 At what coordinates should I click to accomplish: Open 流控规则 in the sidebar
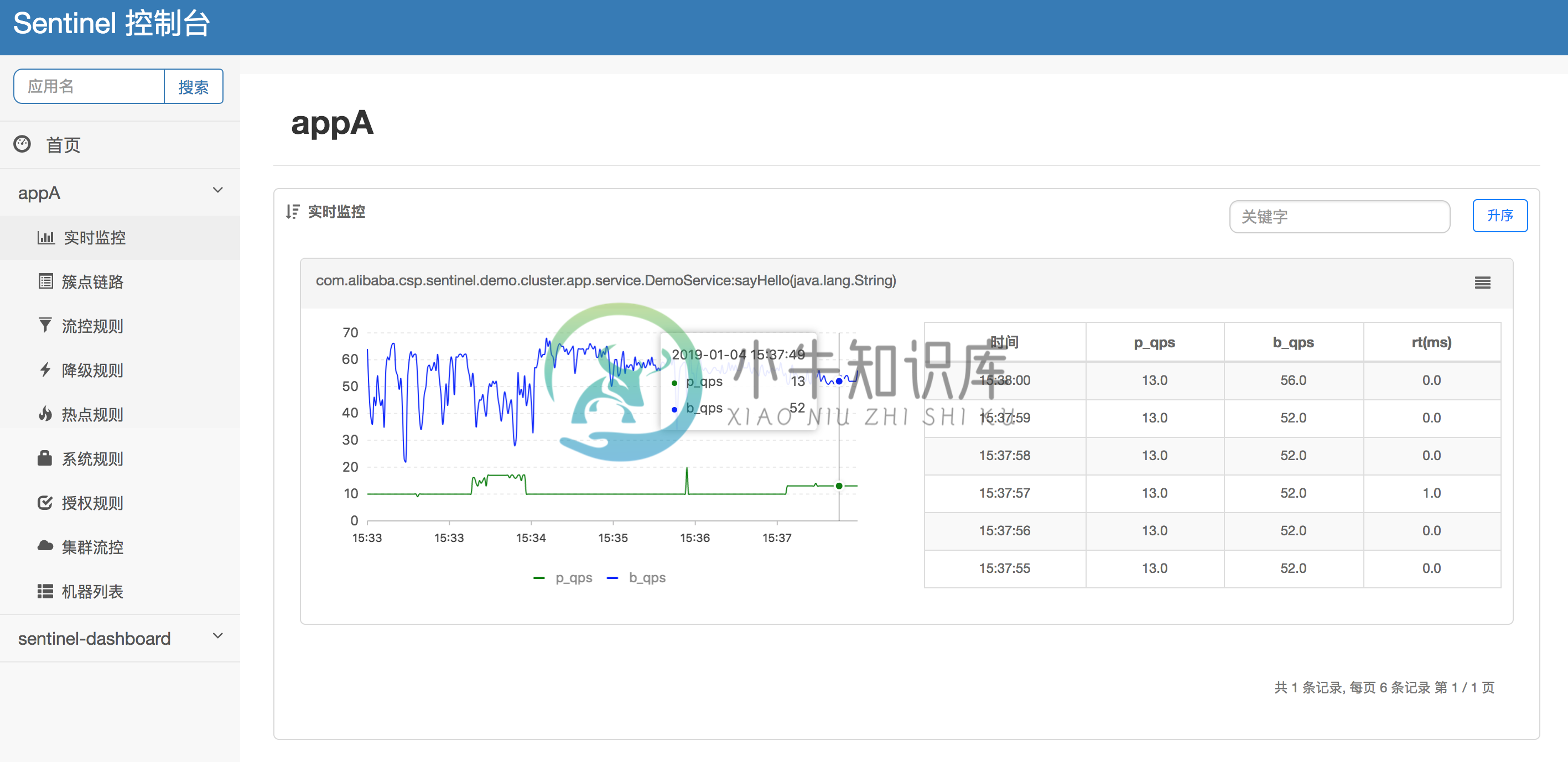point(120,326)
